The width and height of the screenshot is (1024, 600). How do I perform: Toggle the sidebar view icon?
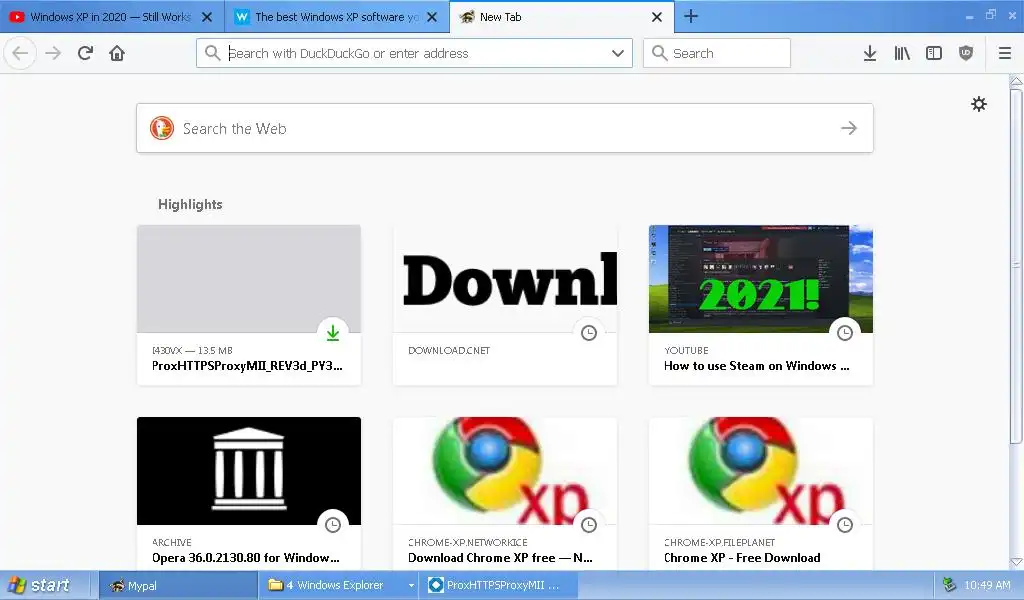934,53
